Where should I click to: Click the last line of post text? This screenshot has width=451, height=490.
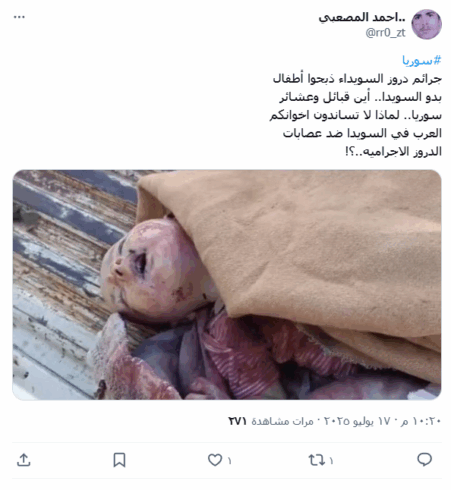pyautogui.click(x=393, y=152)
